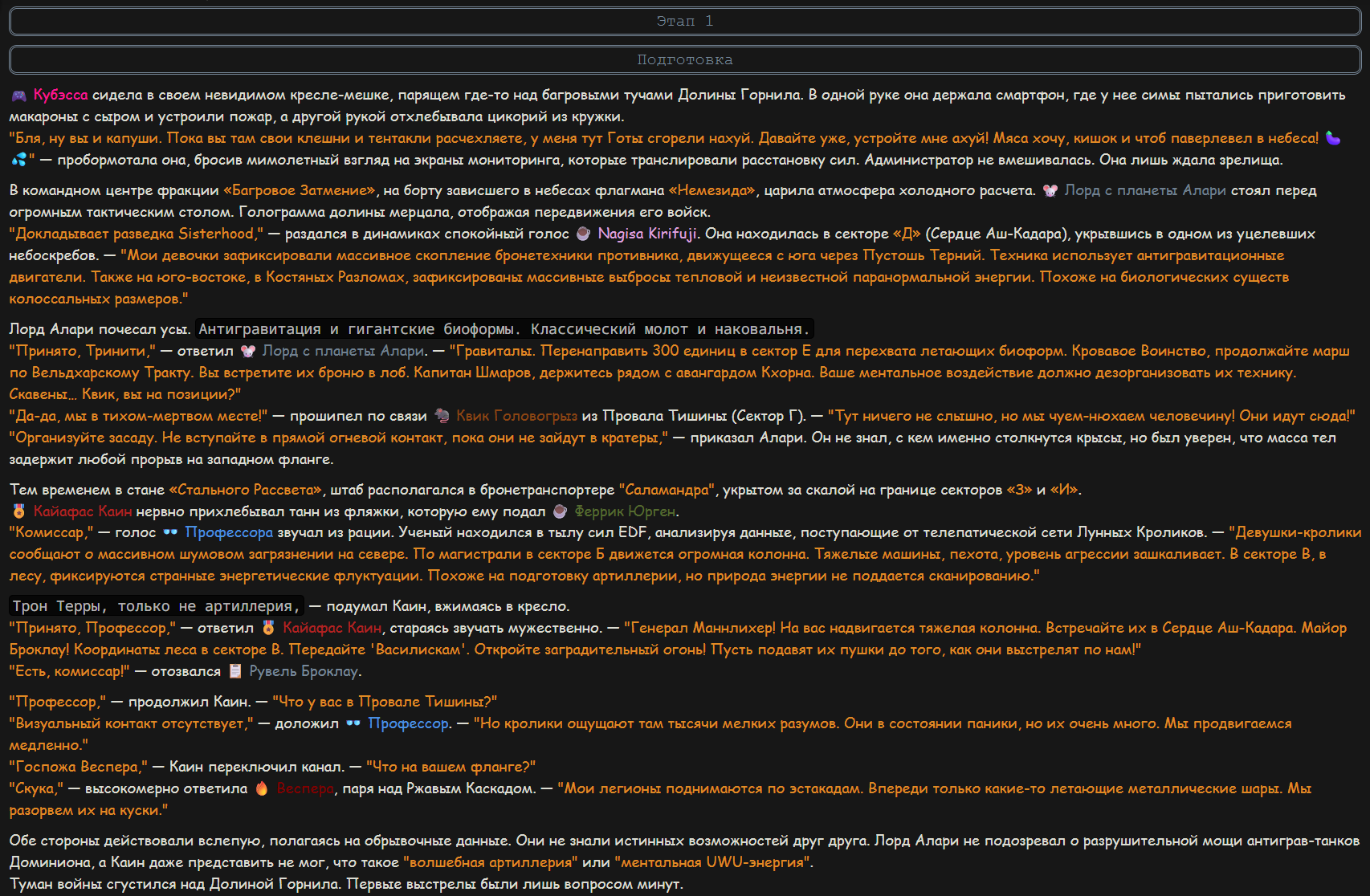
Task: Click the avatar icon before Феррик Юрген
Action: click(561, 511)
